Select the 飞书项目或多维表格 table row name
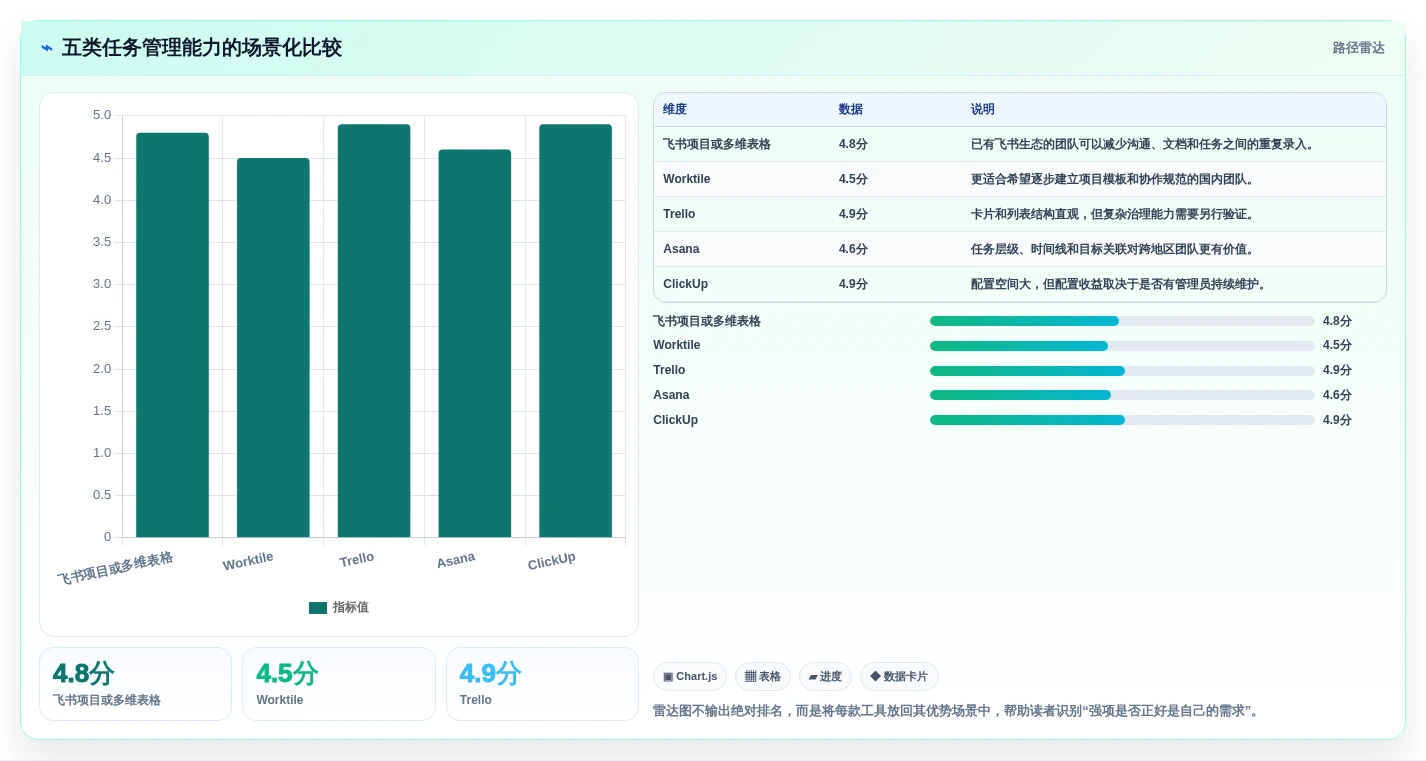 [x=717, y=144]
